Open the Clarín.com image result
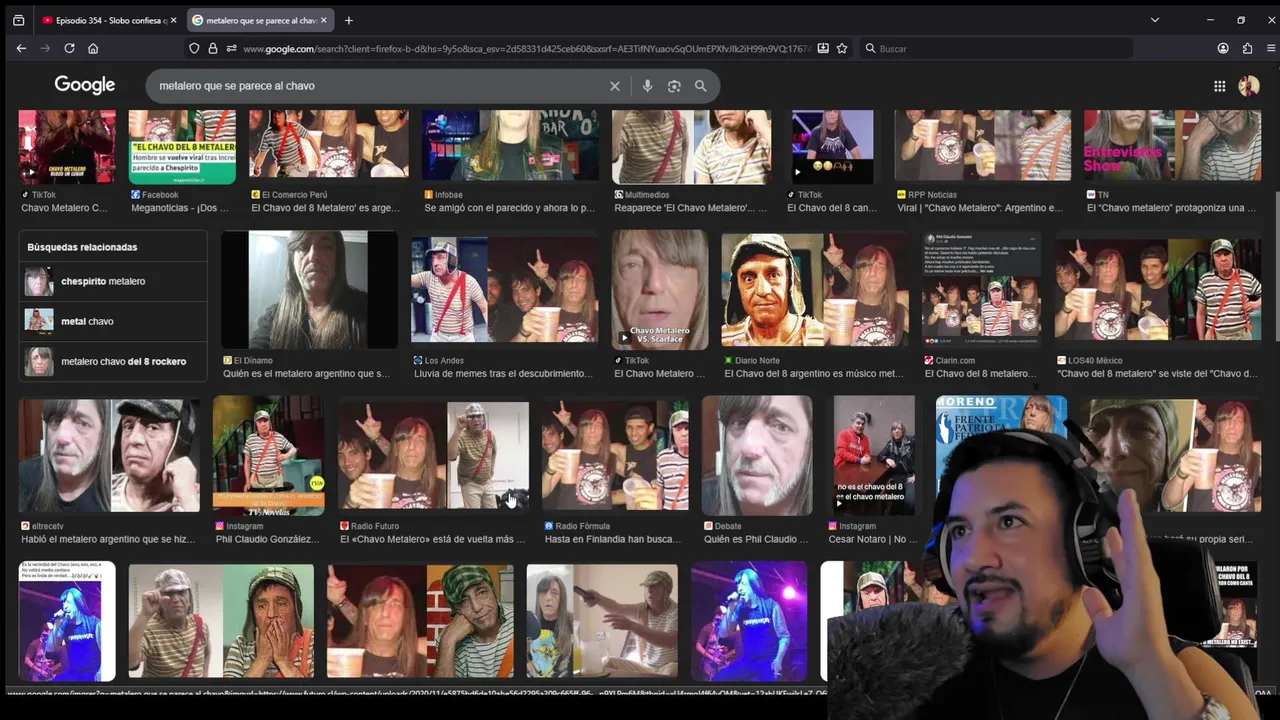This screenshot has width=1280, height=720. [x=981, y=290]
